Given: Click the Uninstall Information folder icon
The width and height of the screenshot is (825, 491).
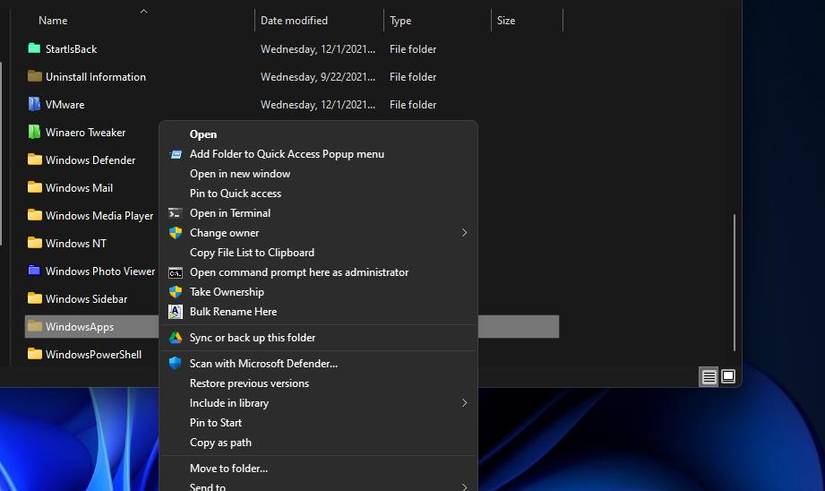Looking at the screenshot, I should click(x=34, y=76).
